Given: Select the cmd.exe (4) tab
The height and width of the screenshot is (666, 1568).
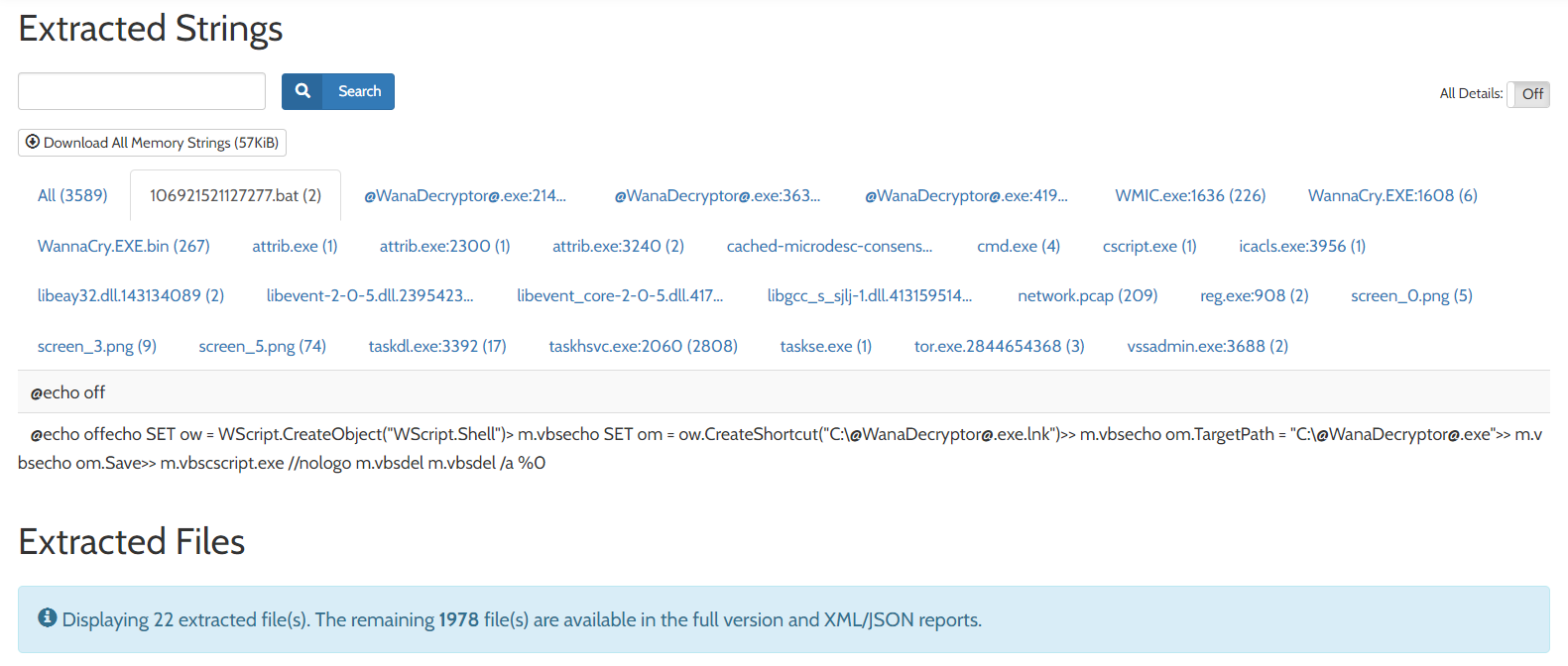Looking at the screenshot, I should (x=1019, y=246).
